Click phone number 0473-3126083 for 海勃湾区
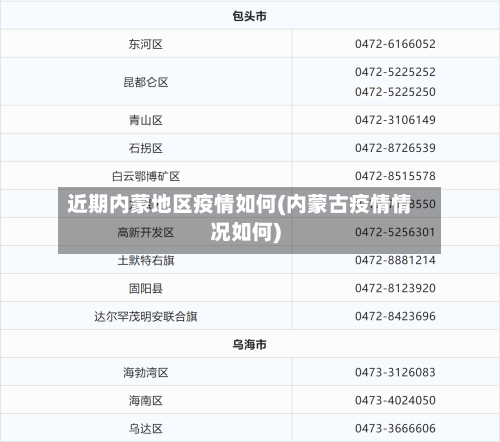 click(395, 372)
